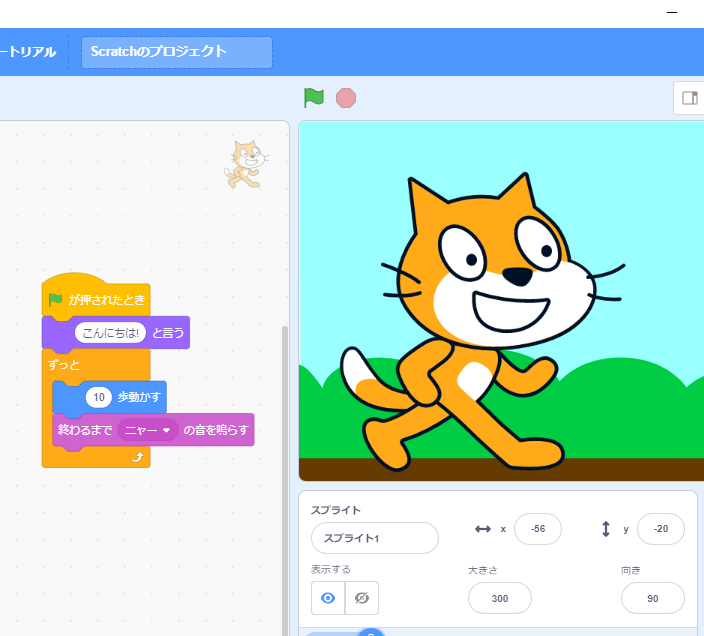Screen dimensions: 704x636
Task: Click the cat sprite watermark in workspace
Action: (x=245, y=164)
